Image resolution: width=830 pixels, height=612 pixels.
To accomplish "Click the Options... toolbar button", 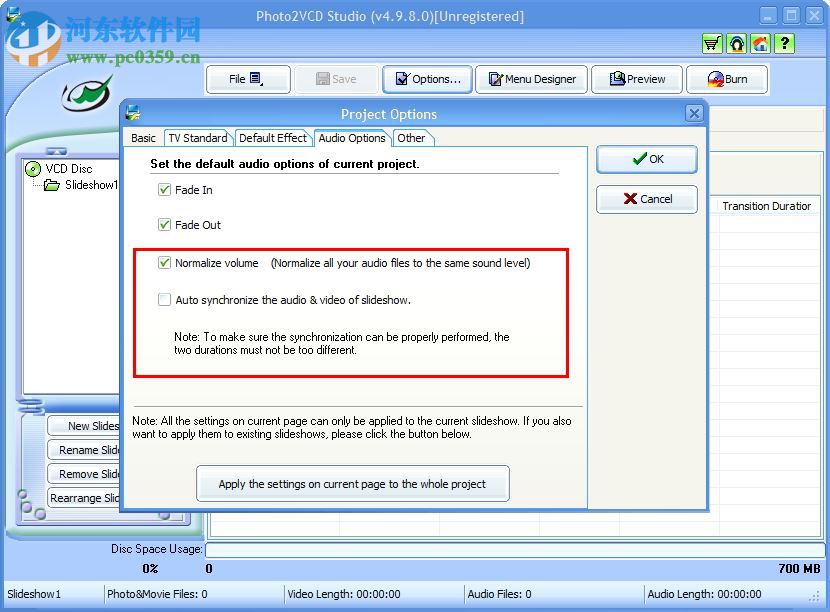I will [428, 79].
